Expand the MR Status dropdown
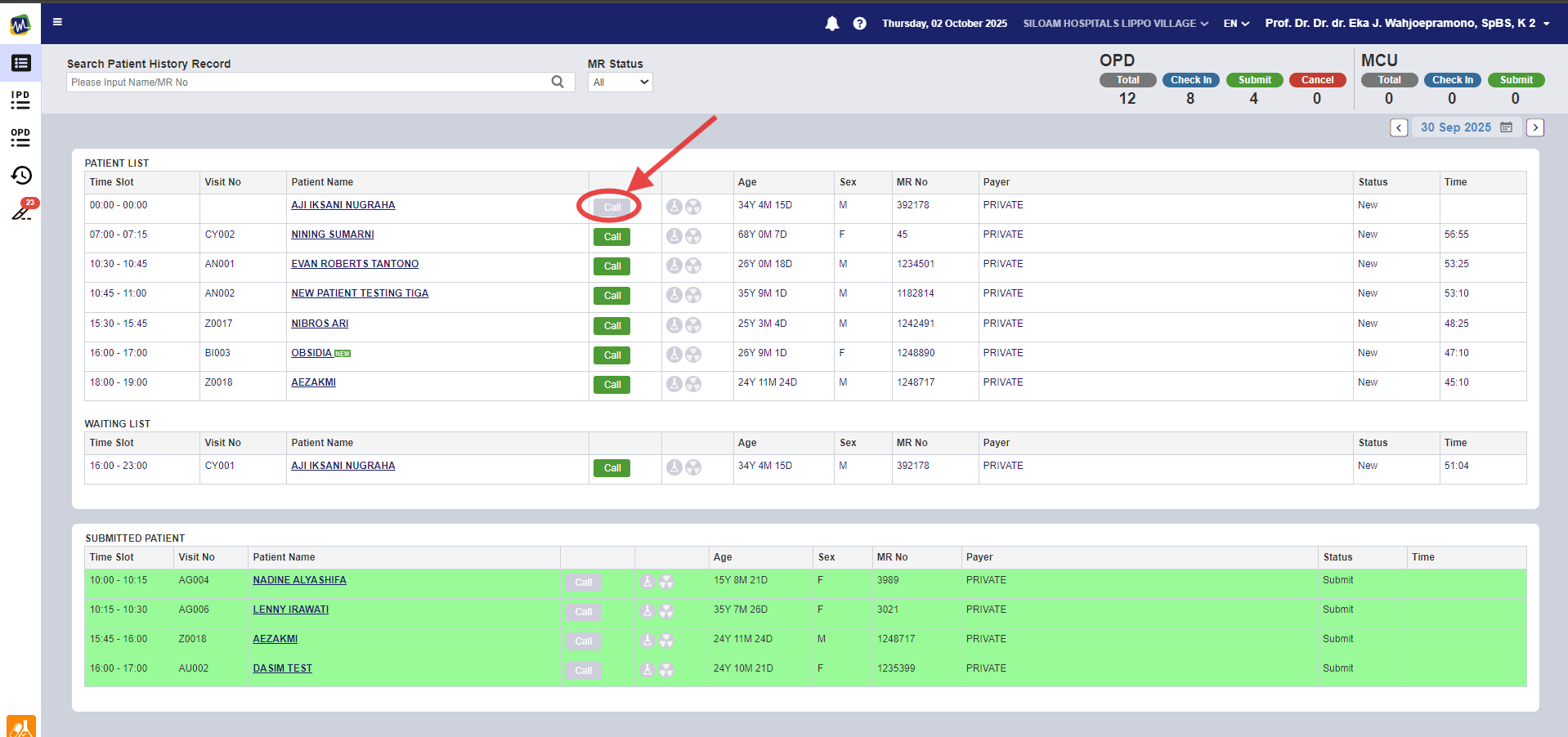Viewport: 1568px width, 737px height. coord(620,82)
